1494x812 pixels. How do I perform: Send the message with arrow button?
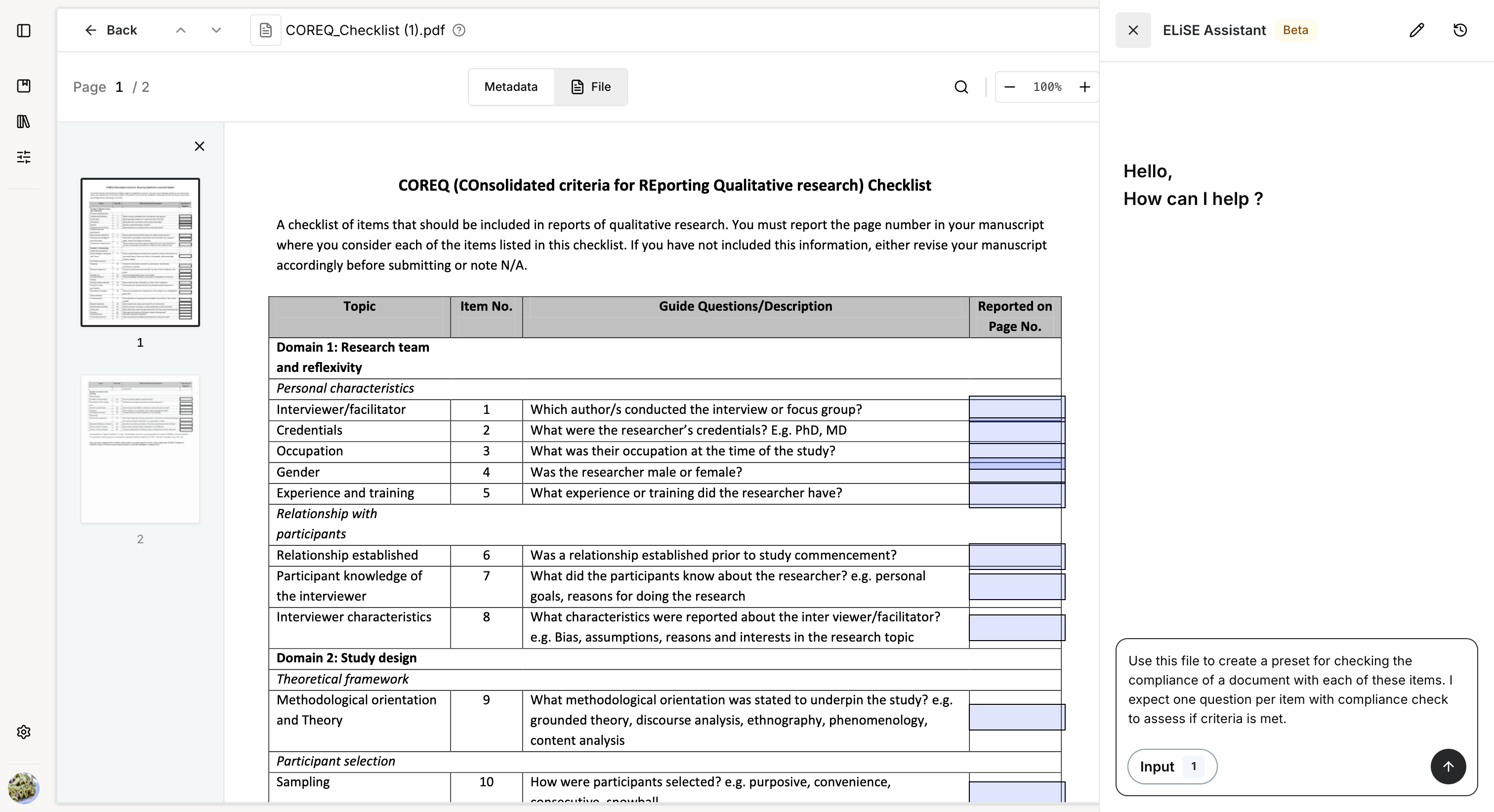coord(1448,766)
